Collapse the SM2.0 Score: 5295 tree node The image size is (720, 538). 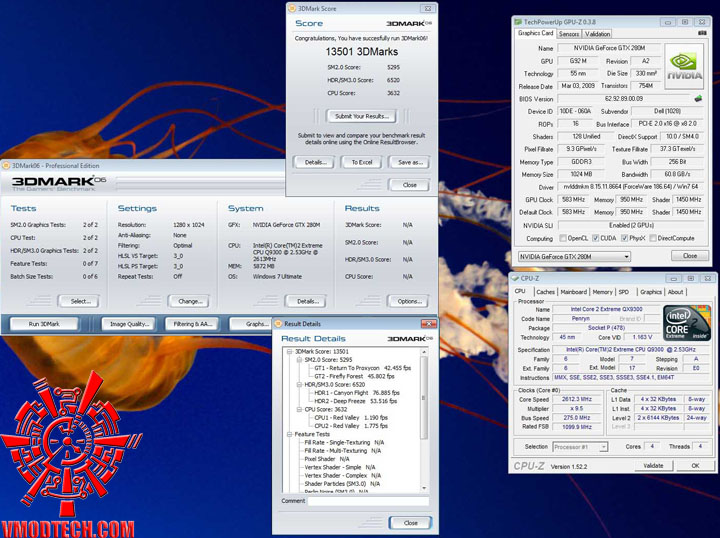pyautogui.click(x=299, y=360)
